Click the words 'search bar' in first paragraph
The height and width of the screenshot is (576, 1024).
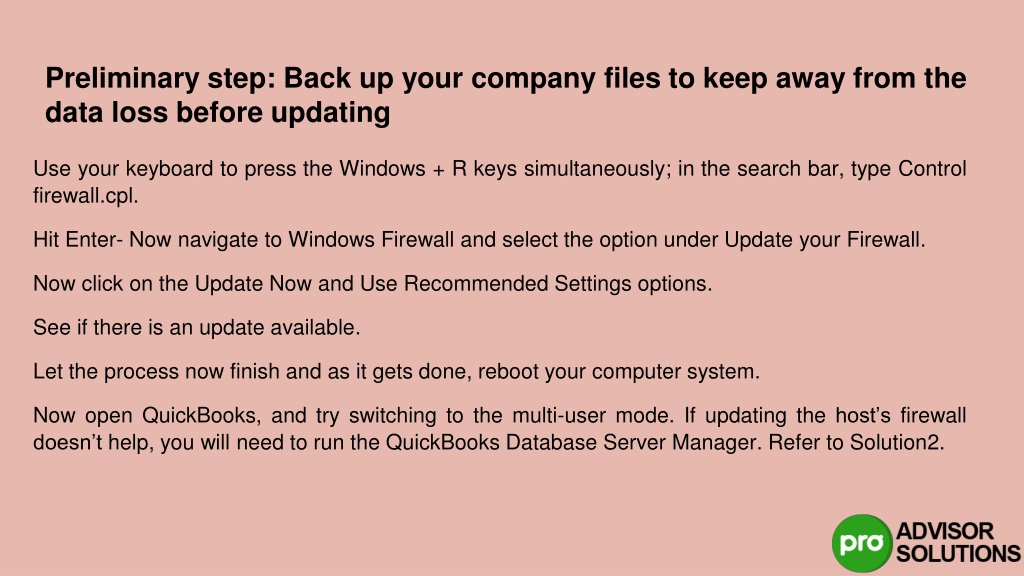click(x=788, y=168)
